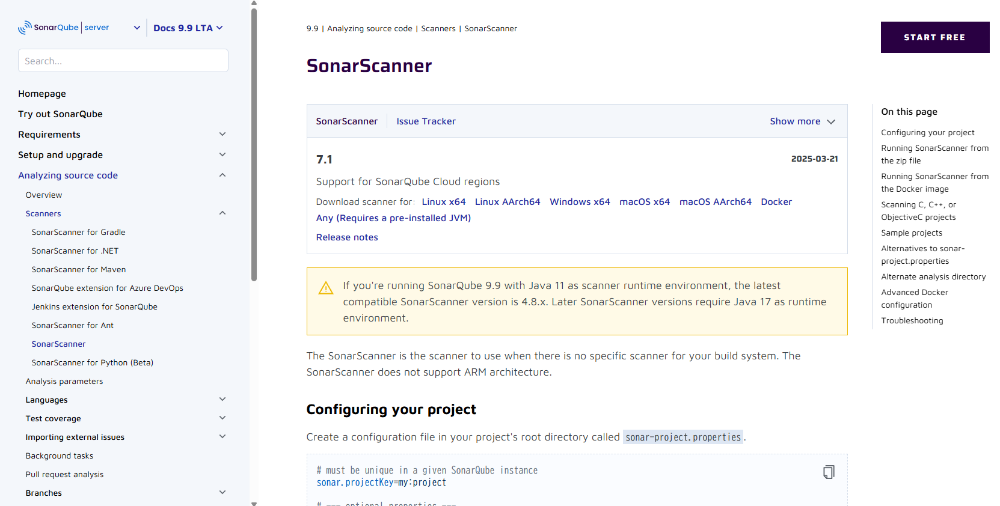Open SonarScanner for Ant page
Image resolution: width=1000 pixels, height=506 pixels.
(73, 325)
